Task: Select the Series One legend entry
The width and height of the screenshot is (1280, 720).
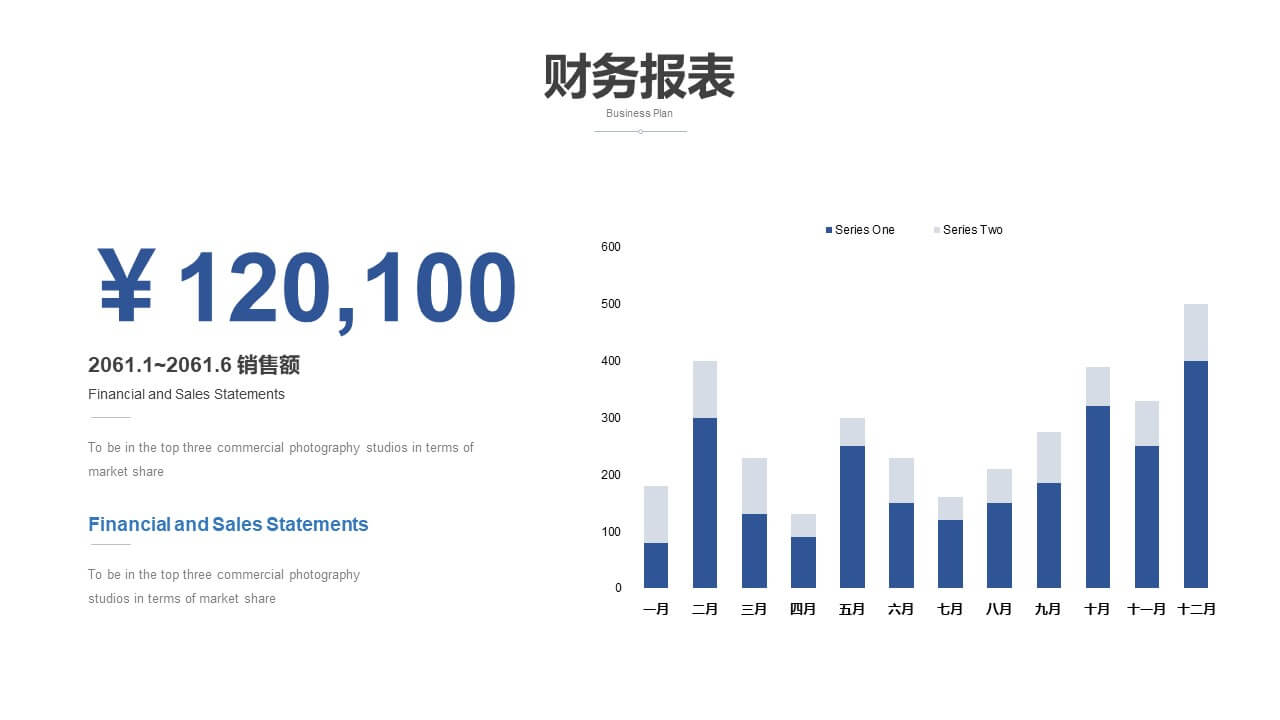Action: pos(860,230)
